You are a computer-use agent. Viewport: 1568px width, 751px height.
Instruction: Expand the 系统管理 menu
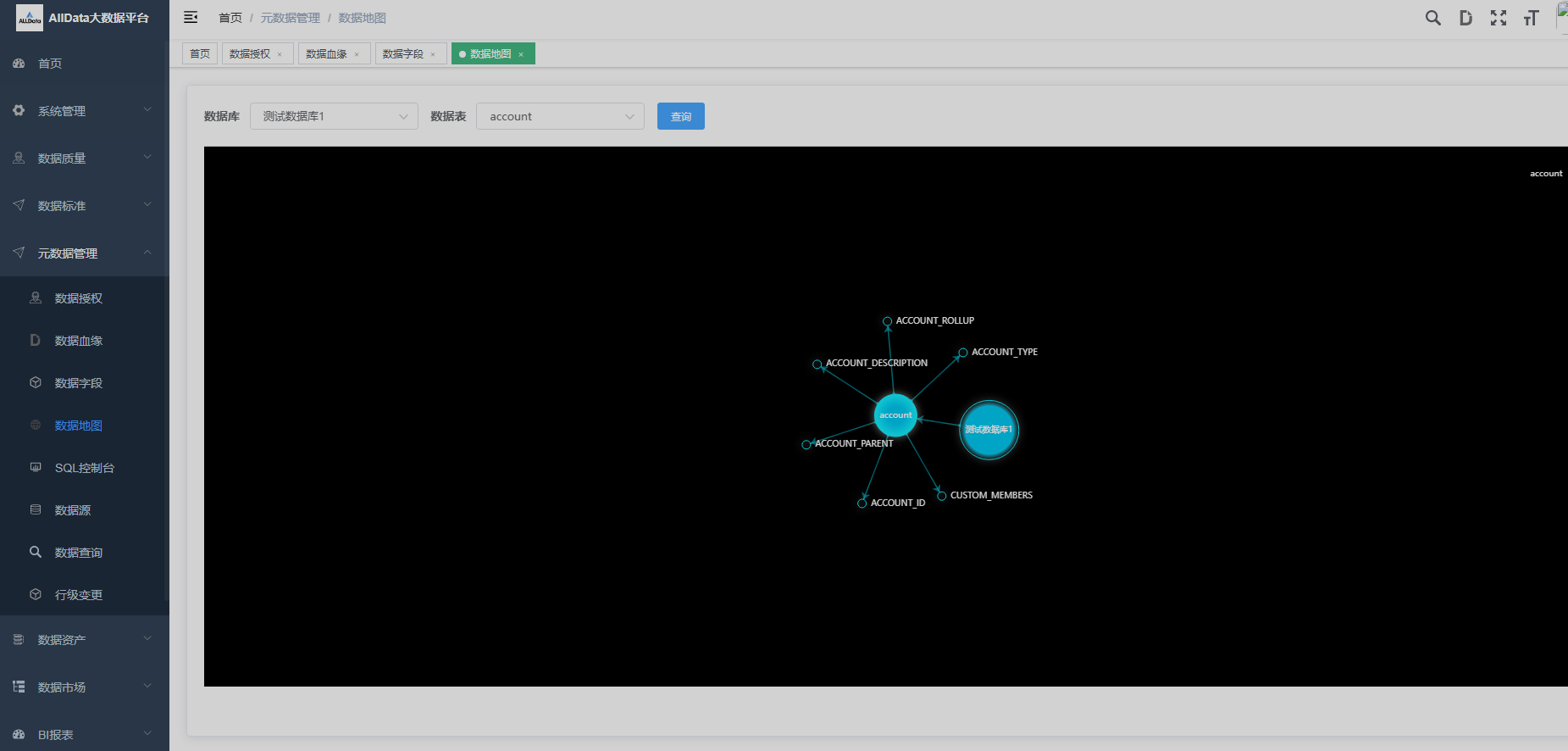84,111
